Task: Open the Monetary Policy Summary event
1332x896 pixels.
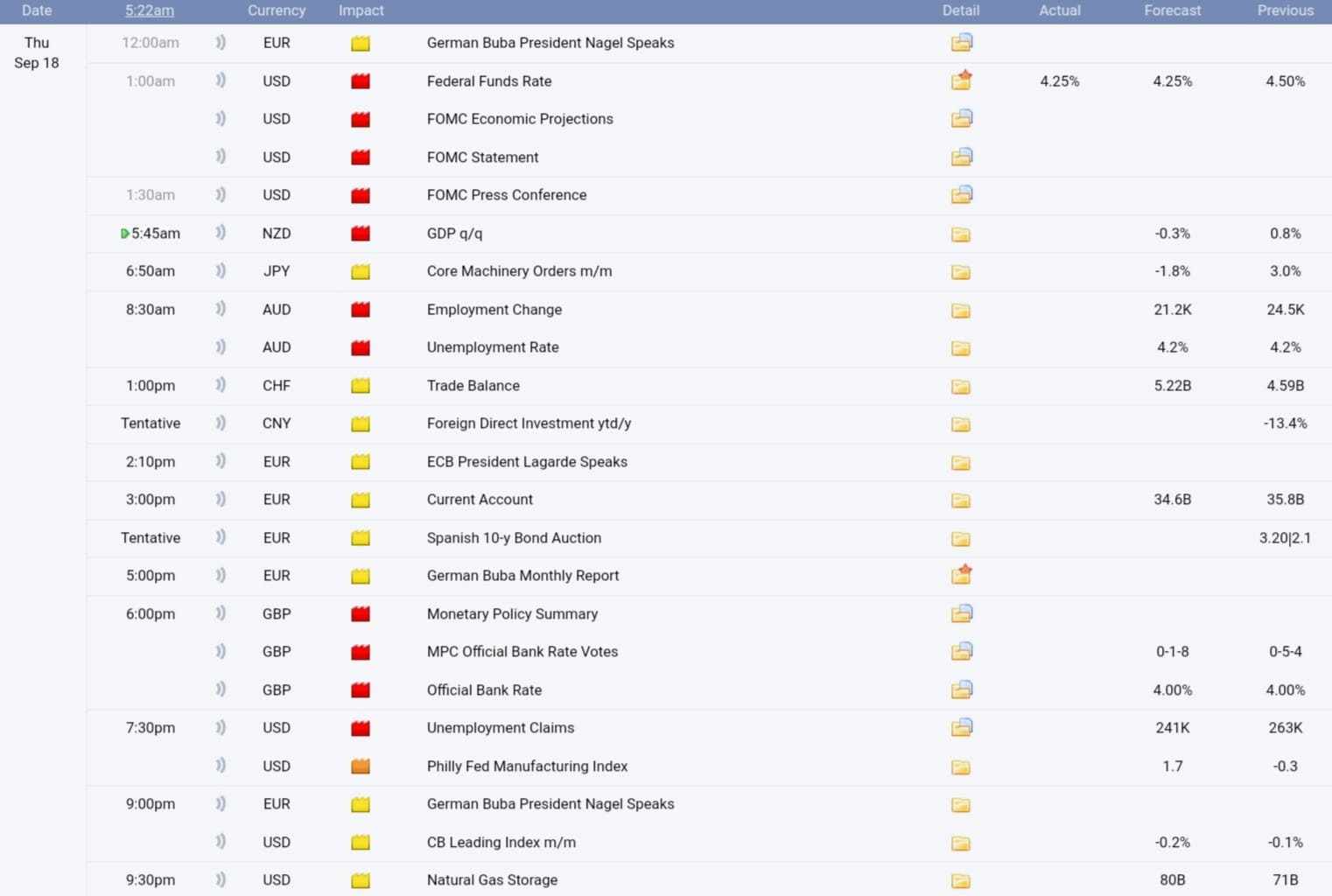Action: [x=512, y=614]
